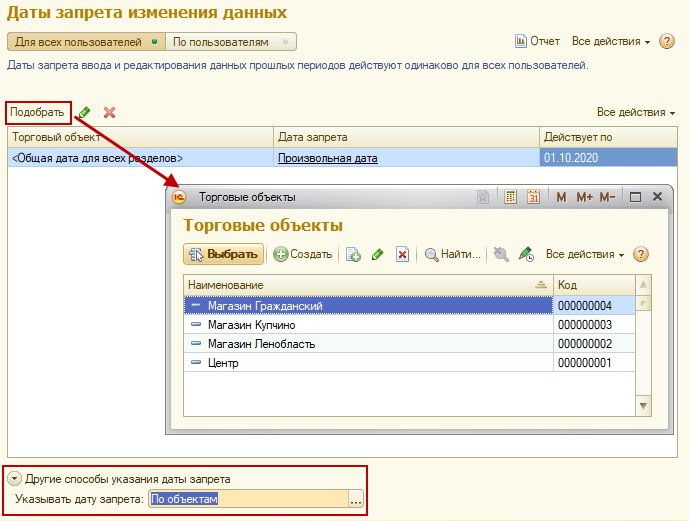The image size is (689, 521).
Task: Click Указывать дату запрета field
Action: tap(249, 499)
